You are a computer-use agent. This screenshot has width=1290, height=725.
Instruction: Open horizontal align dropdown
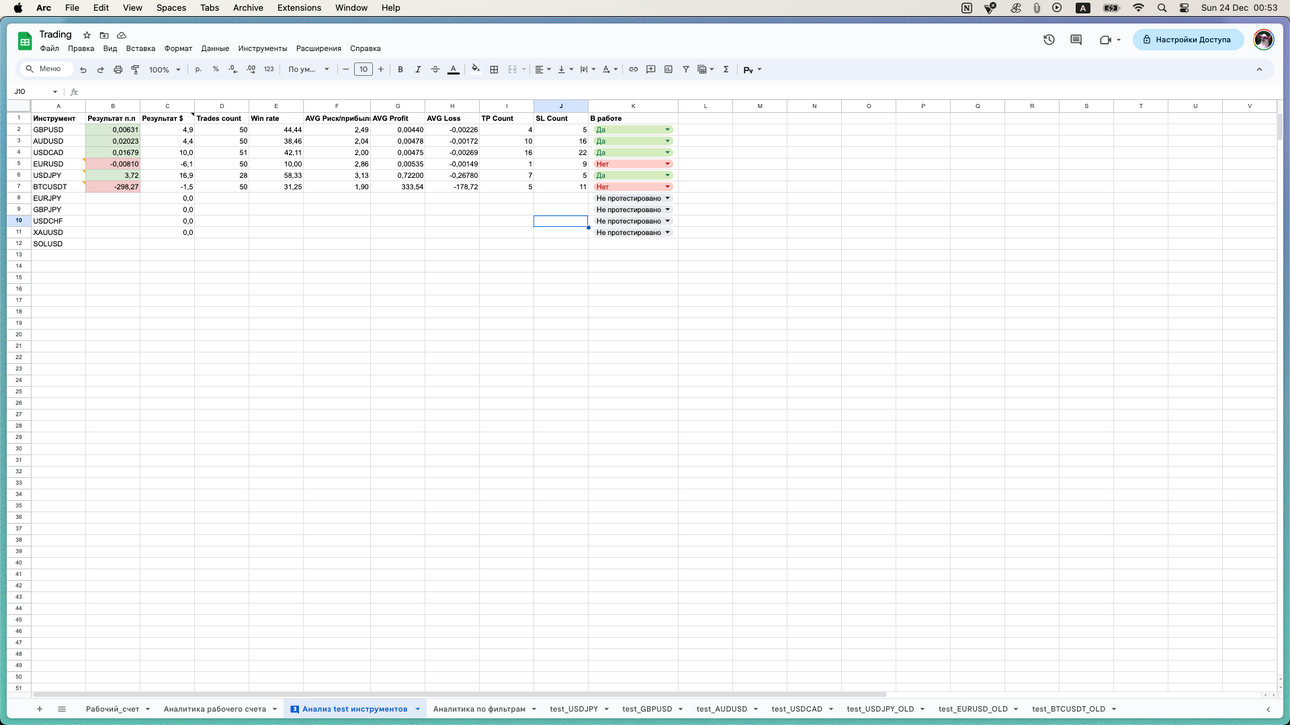click(543, 70)
